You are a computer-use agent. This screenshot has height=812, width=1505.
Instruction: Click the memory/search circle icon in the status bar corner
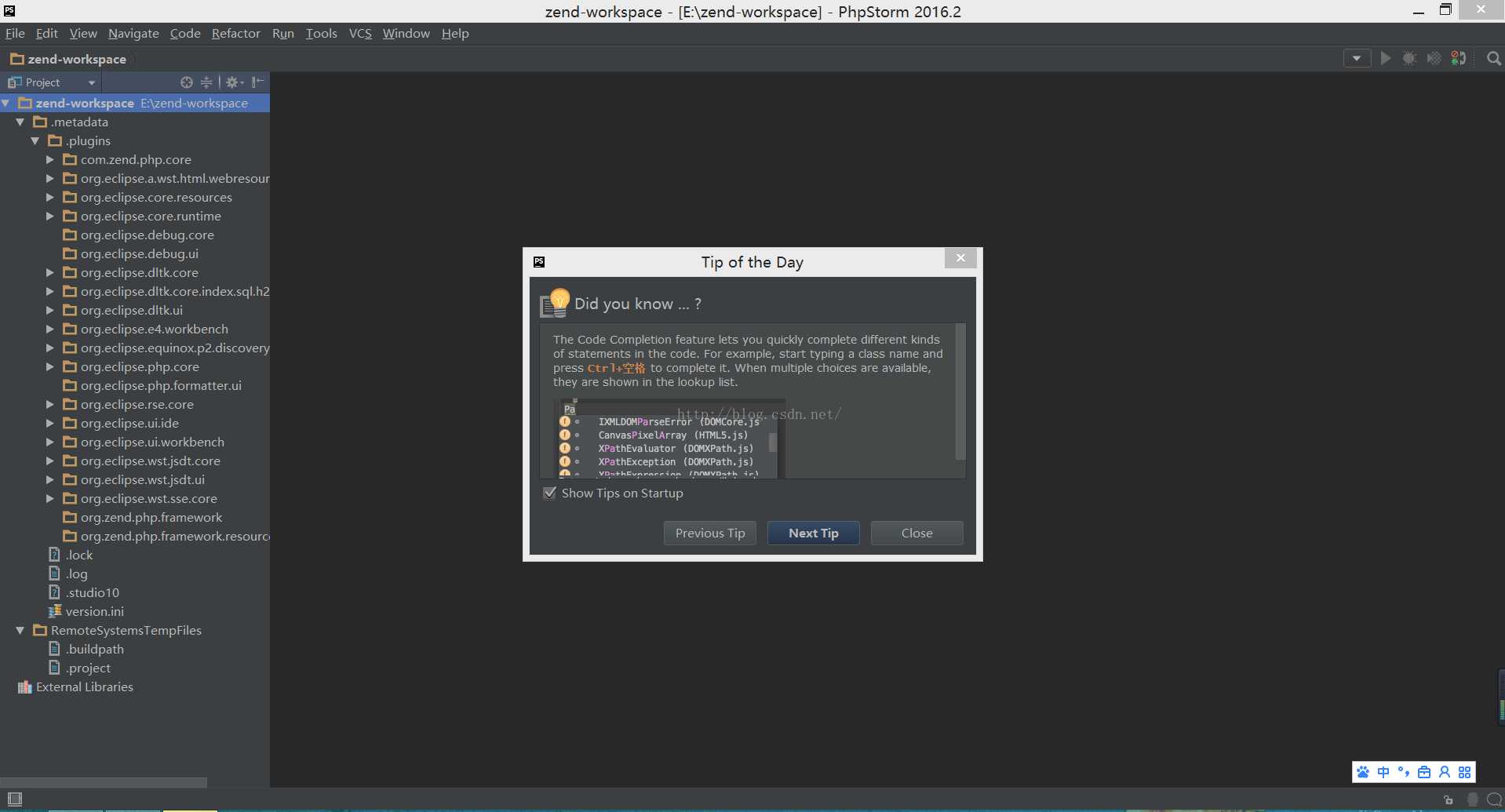(x=1495, y=799)
